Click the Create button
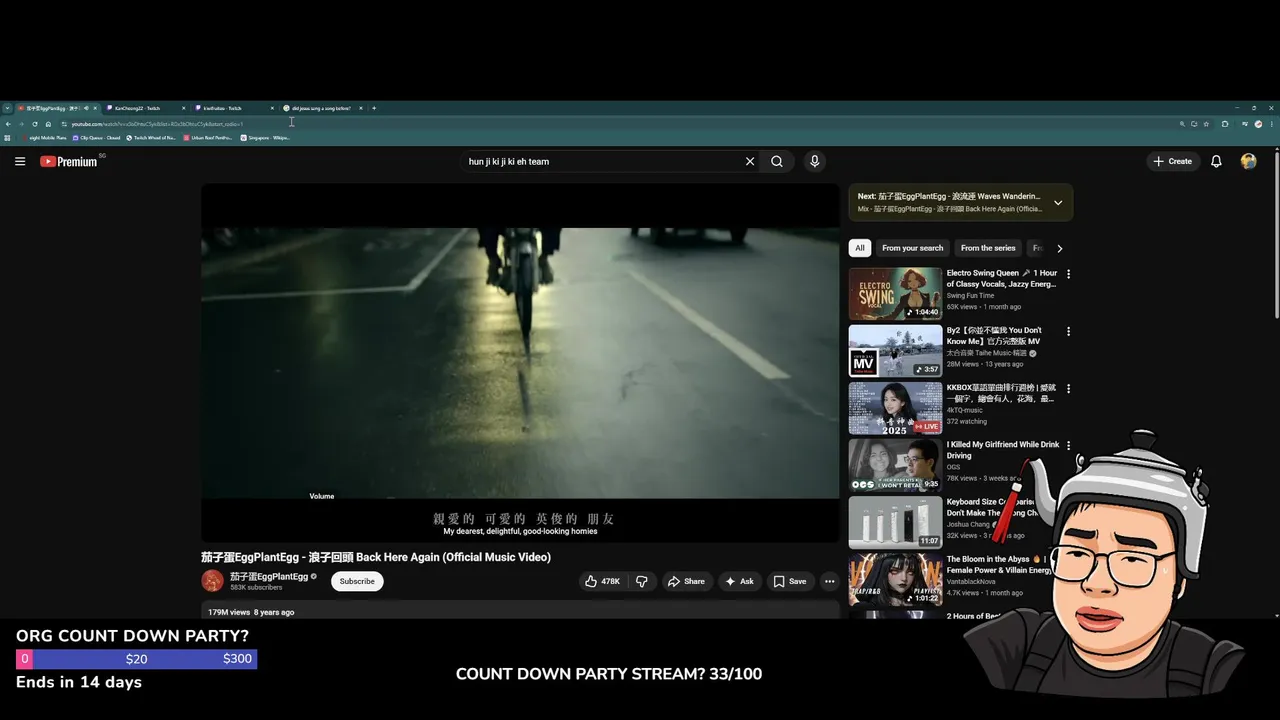Viewport: 1280px width, 720px height. point(1172,161)
